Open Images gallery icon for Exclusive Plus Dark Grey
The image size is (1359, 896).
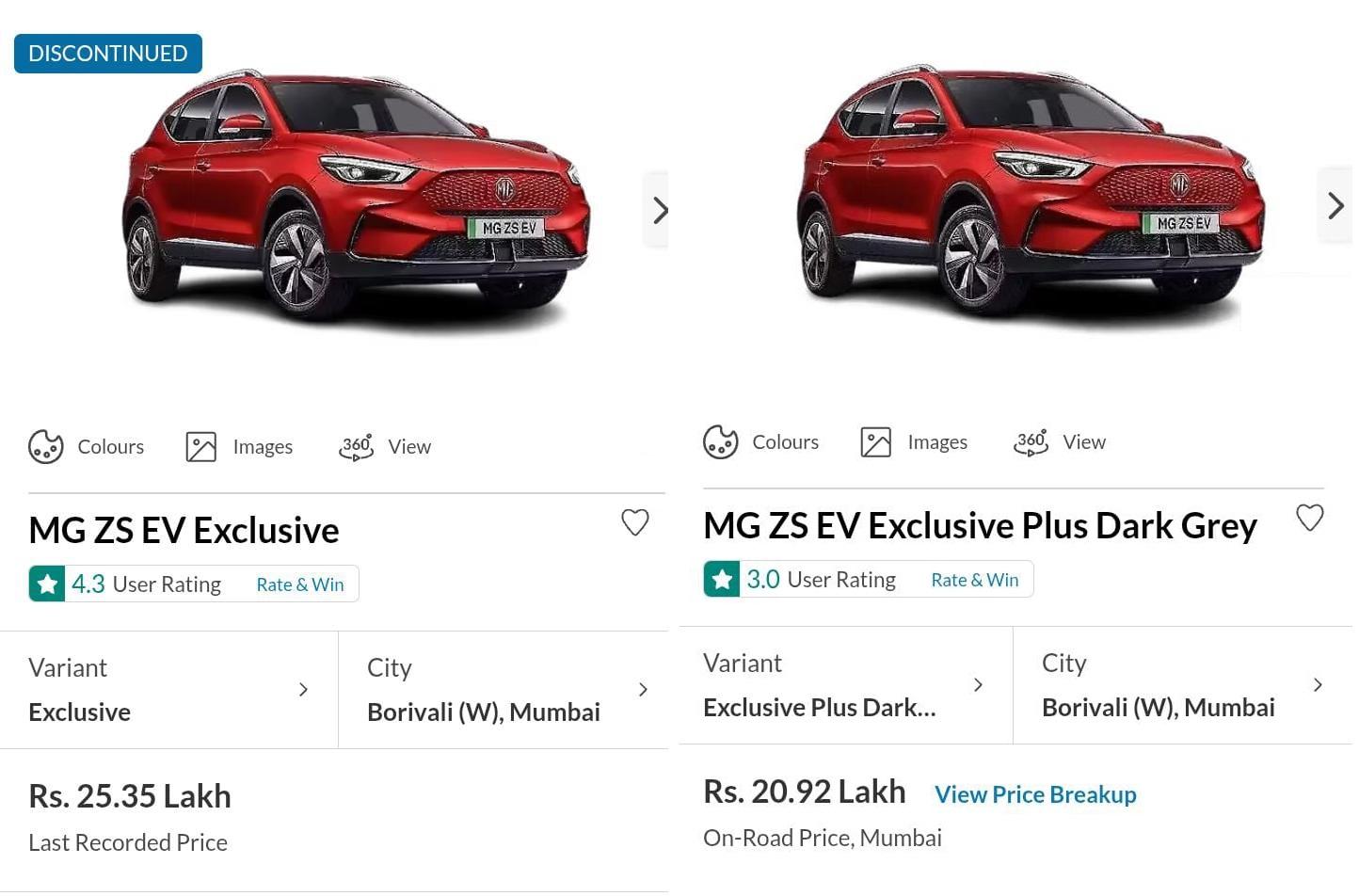click(x=875, y=441)
